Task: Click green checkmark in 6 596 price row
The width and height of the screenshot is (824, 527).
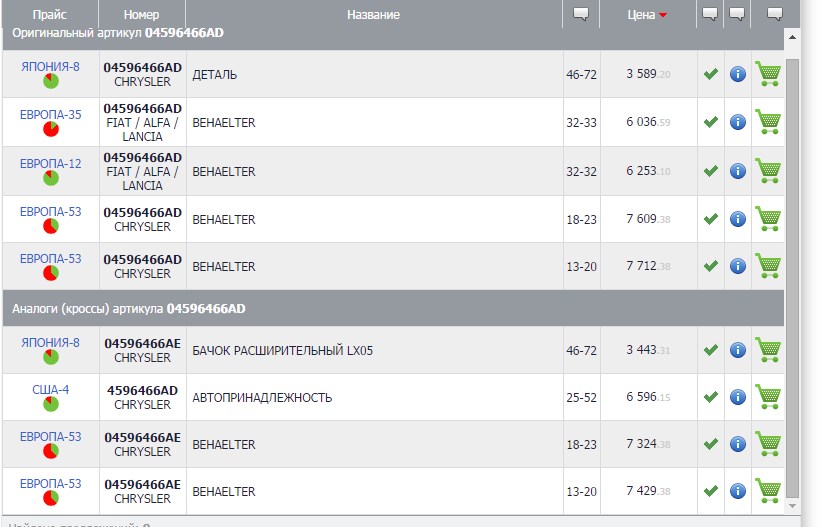Action: pyautogui.click(x=710, y=397)
